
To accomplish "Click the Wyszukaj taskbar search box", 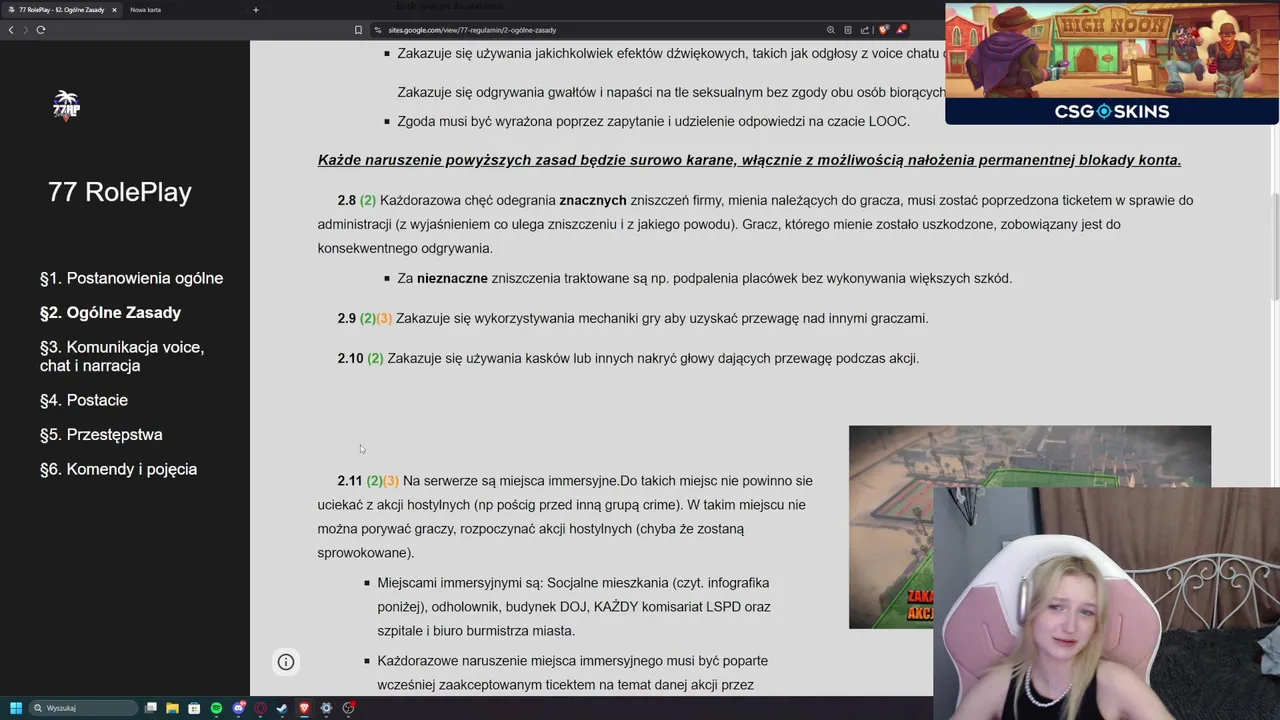I will click(x=85, y=708).
